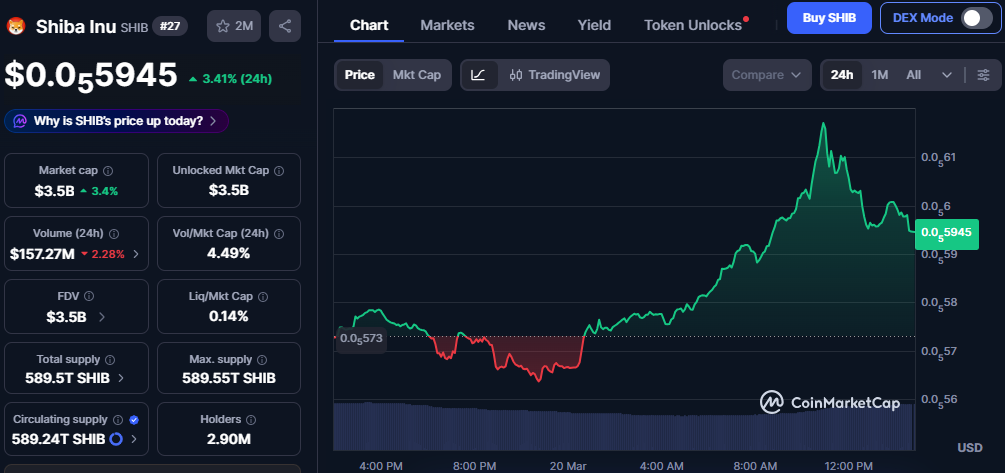Open "Why is SHIB's price up today?"

click(116, 120)
